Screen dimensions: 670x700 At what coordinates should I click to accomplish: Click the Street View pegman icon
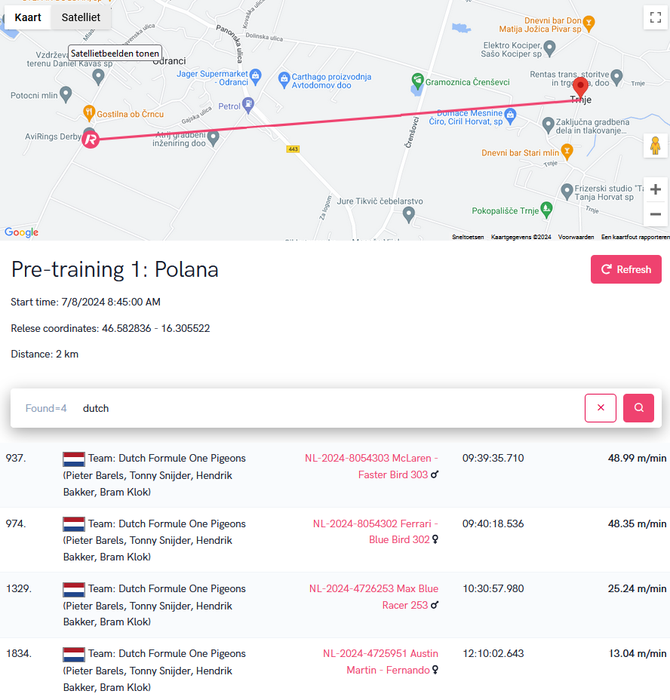[x=655, y=146]
